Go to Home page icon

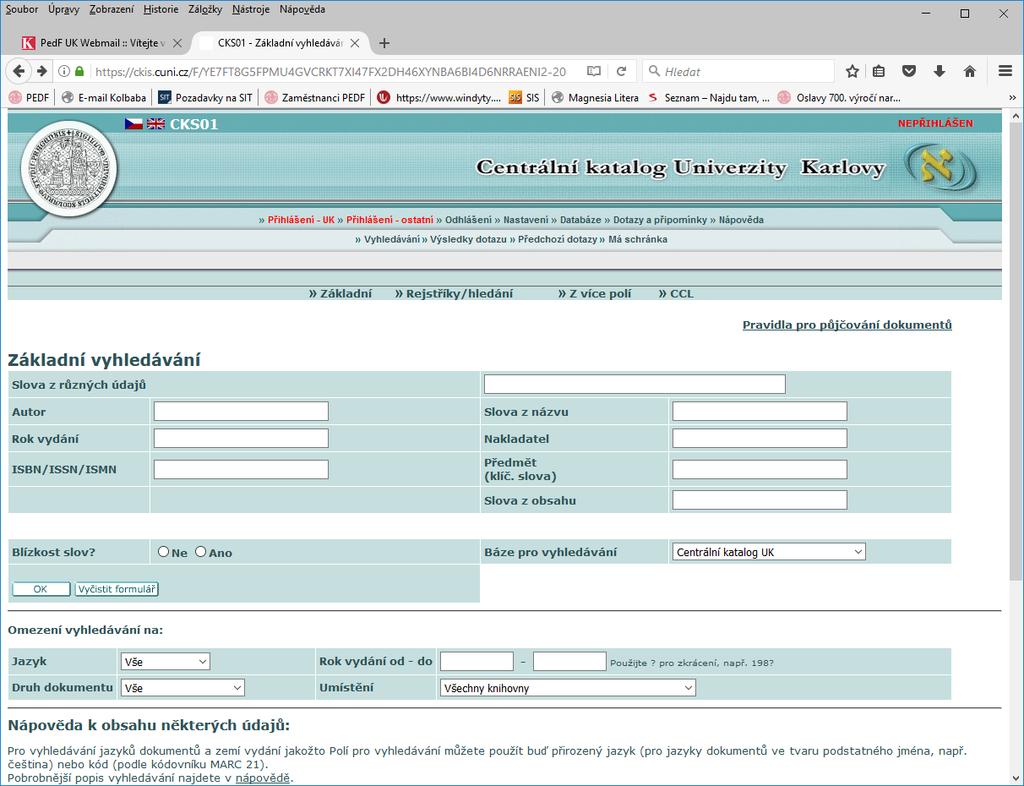point(970,71)
